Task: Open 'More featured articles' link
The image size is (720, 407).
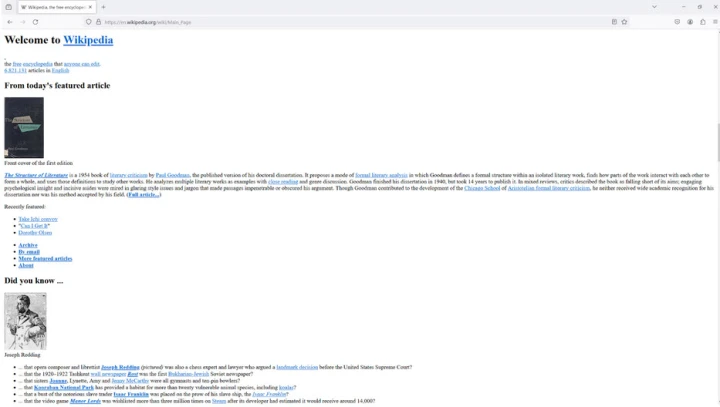Action: tap(45, 259)
